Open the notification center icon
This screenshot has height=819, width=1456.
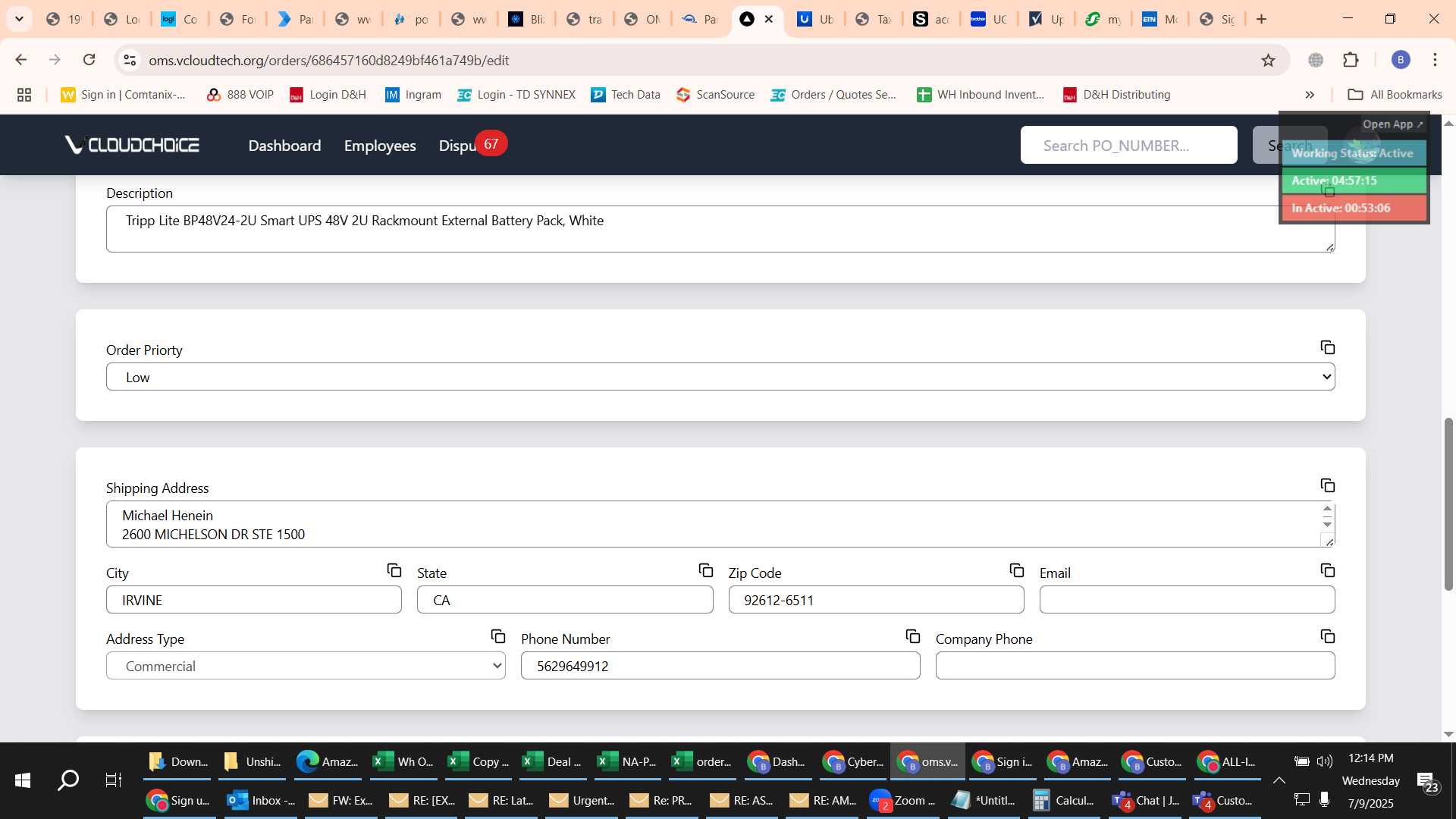point(1427,780)
